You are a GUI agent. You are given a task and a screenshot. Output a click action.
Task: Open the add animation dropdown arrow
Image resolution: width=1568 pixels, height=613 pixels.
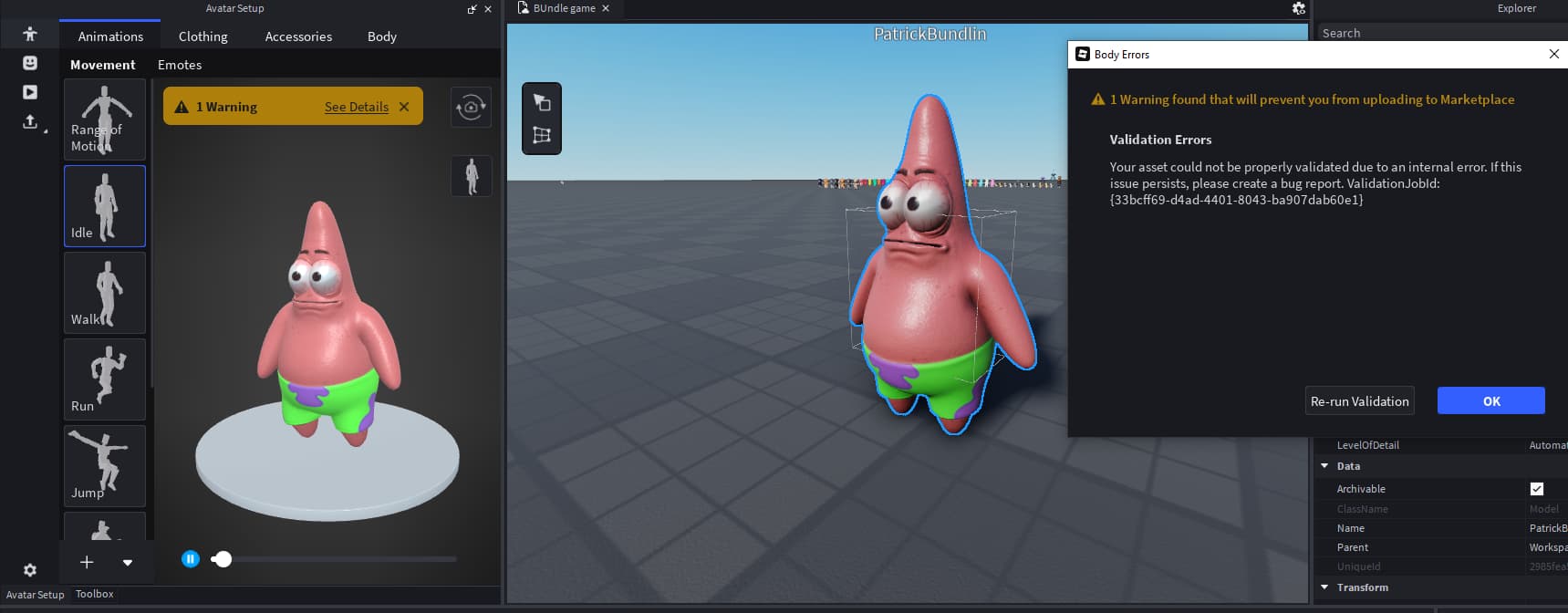(x=128, y=563)
